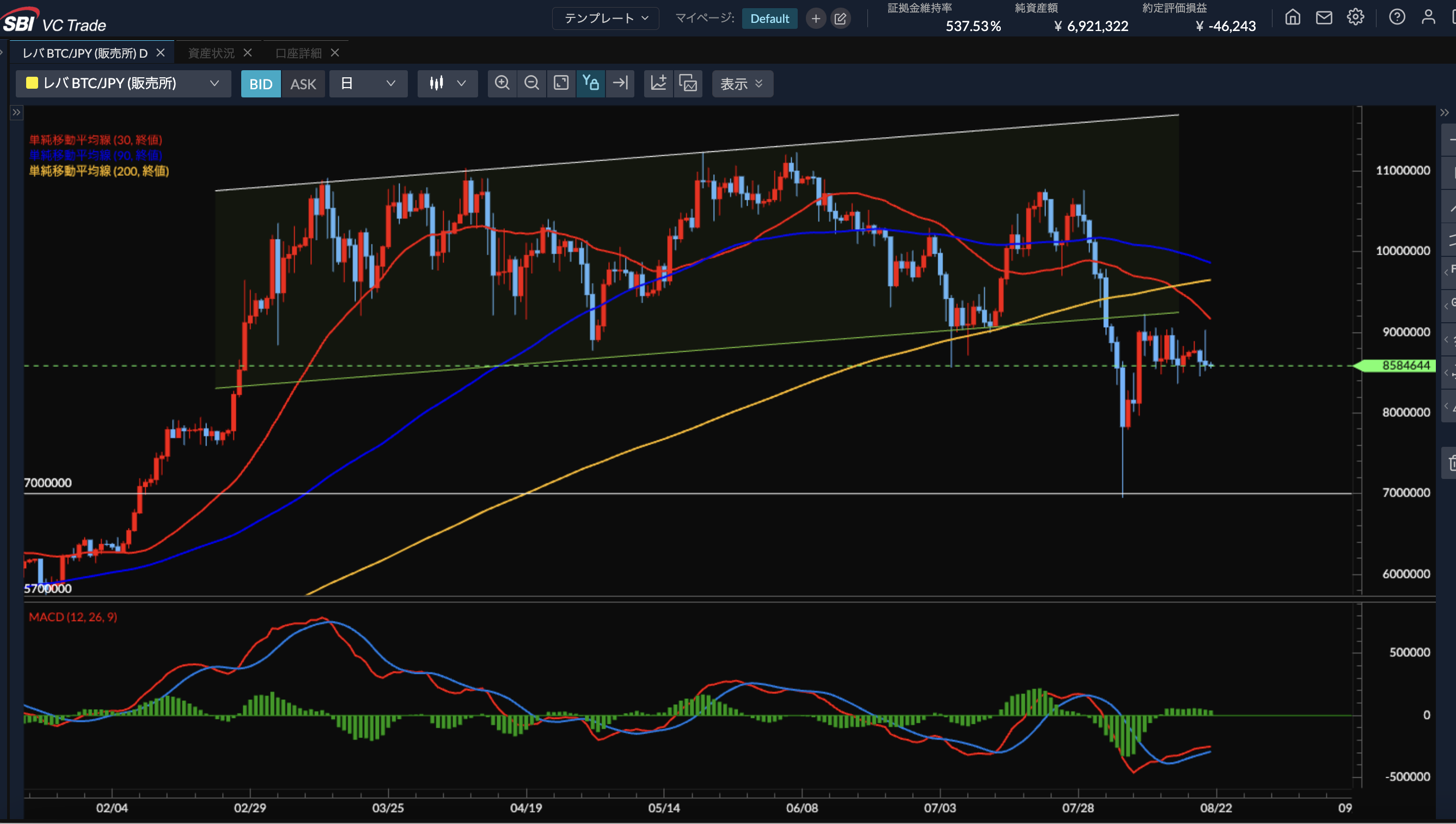The width and height of the screenshot is (1456, 824).
Task: Collapse the right drawing tools panel
Action: [x=1445, y=113]
